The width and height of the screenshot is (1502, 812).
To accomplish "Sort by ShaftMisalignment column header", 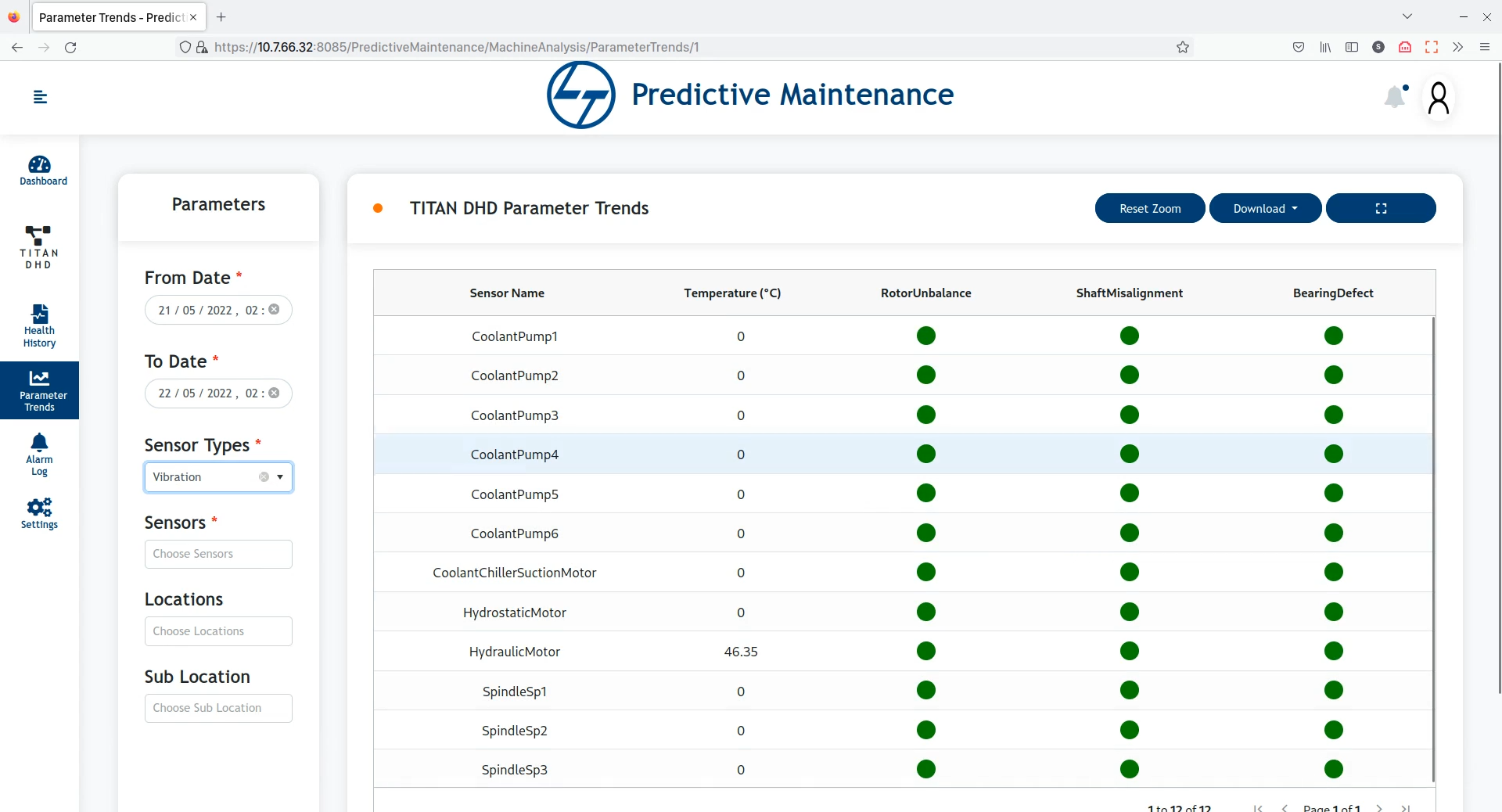I will pyautogui.click(x=1129, y=293).
